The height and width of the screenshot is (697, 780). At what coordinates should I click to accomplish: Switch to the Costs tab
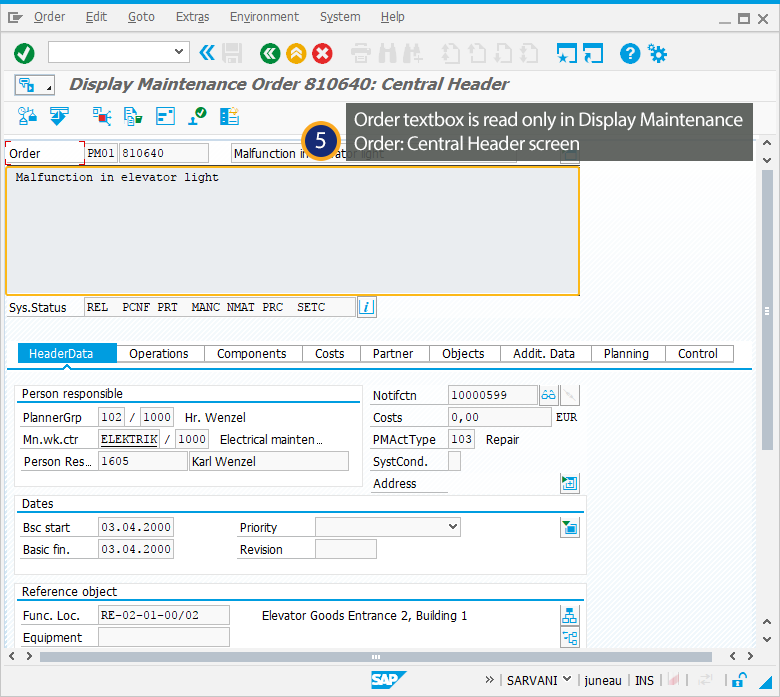coord(330,354)
